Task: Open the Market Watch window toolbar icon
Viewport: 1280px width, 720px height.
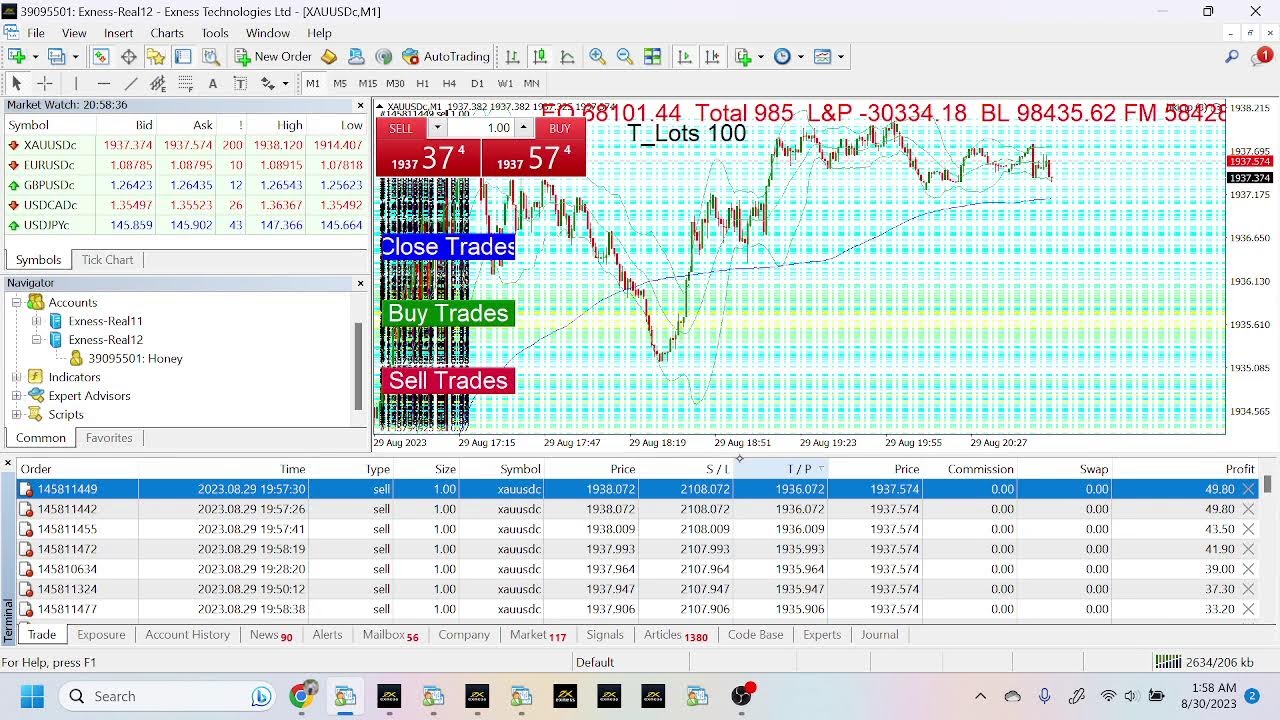Action: coord(101,57)
